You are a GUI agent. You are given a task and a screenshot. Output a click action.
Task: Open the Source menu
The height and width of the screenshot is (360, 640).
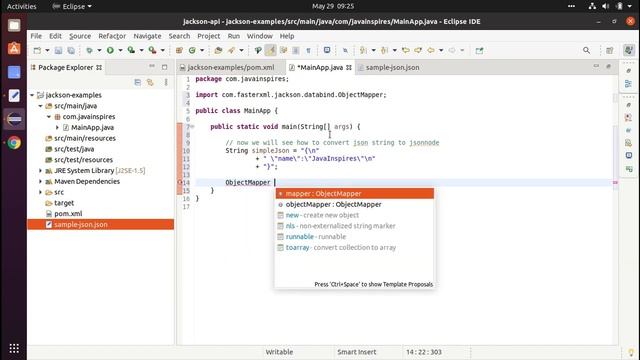tap(80, 36)
